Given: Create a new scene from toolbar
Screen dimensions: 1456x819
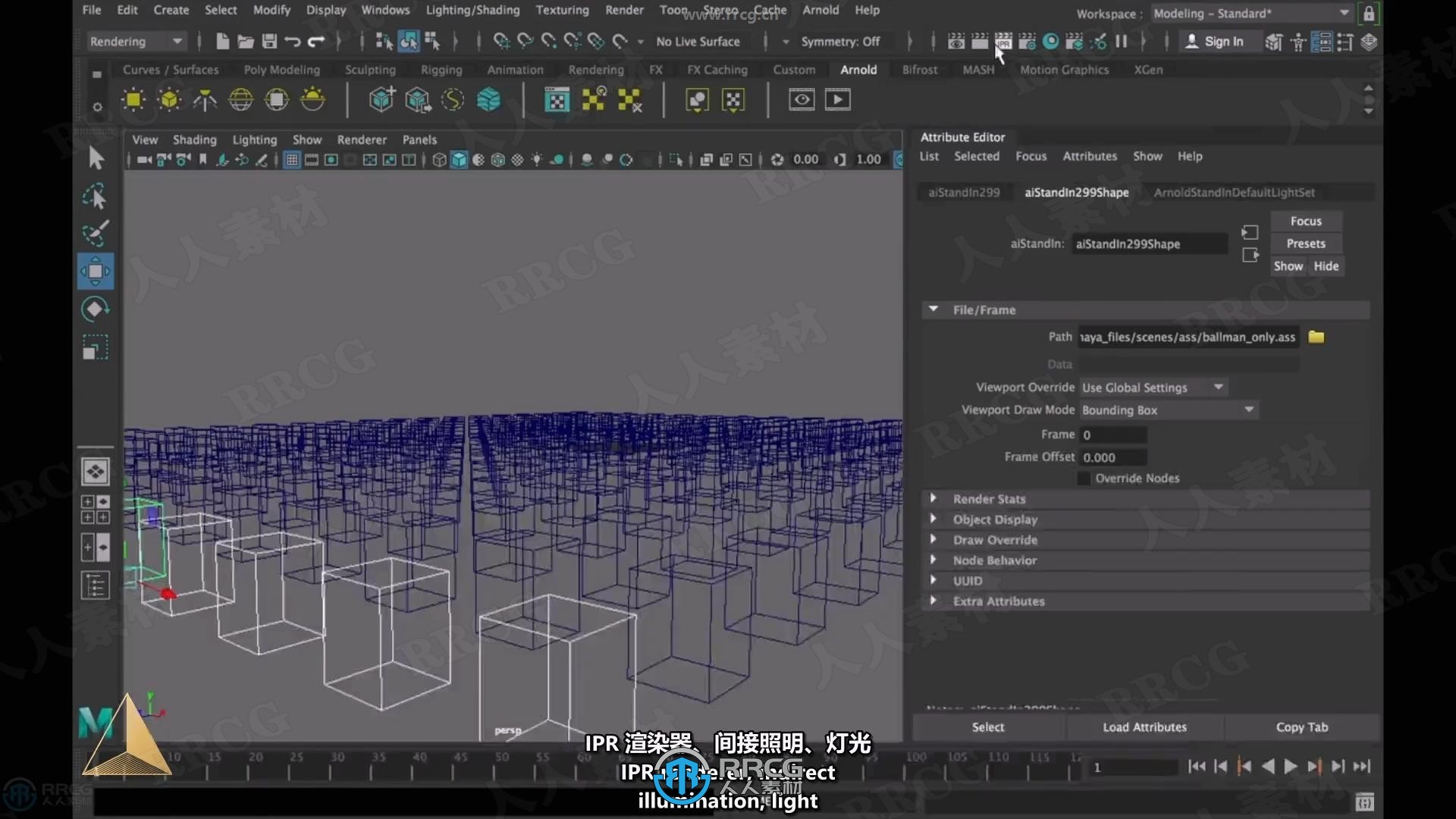Looking at the screenshot, I should (222, 42).
